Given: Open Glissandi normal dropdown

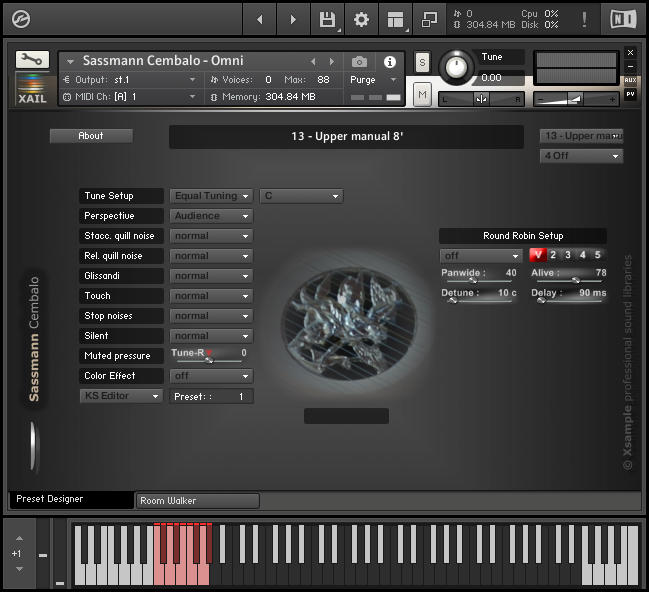Looking at the screenshot, I should pos(211,276).
